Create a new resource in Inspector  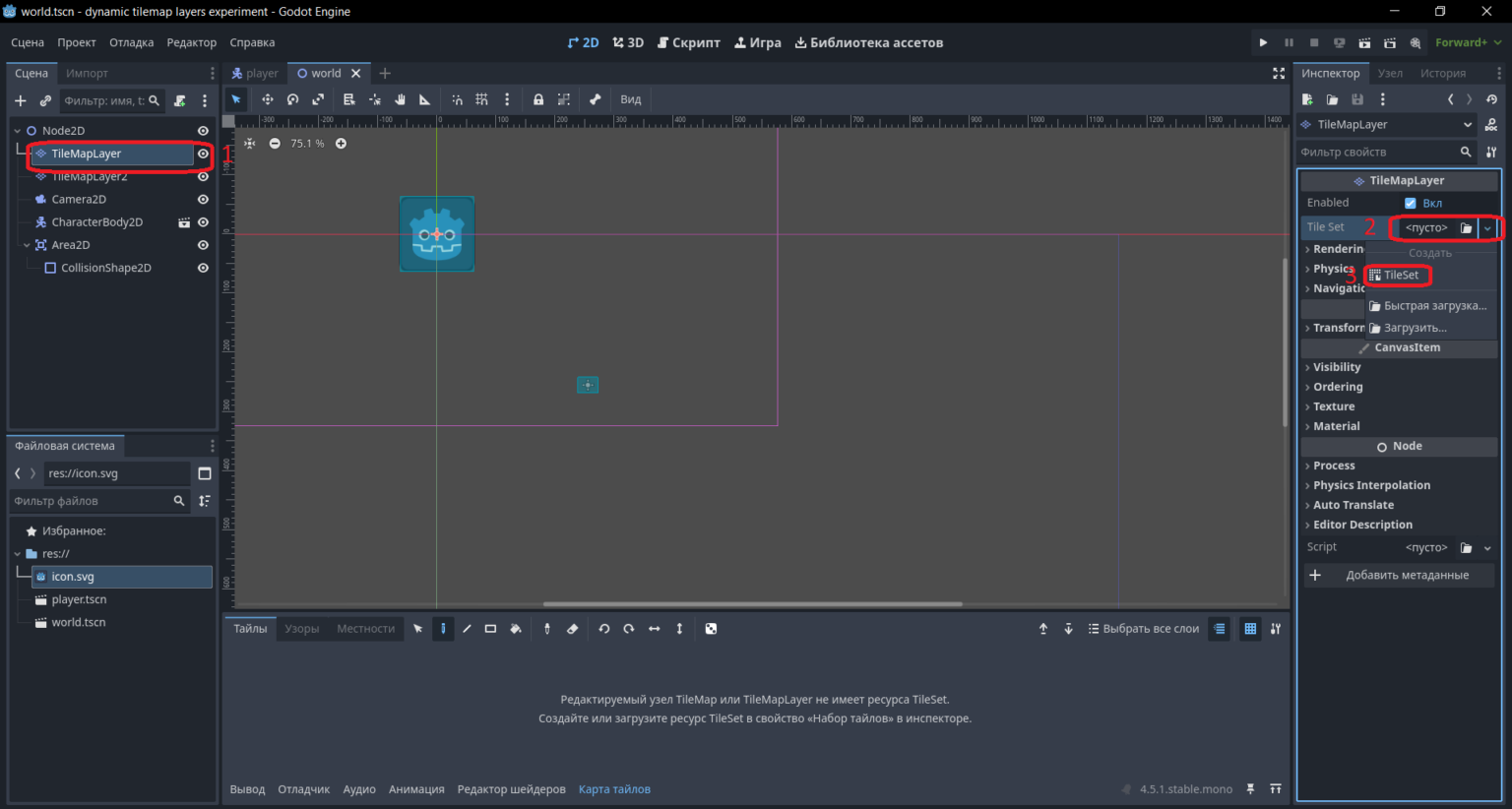click(1307, 99)
